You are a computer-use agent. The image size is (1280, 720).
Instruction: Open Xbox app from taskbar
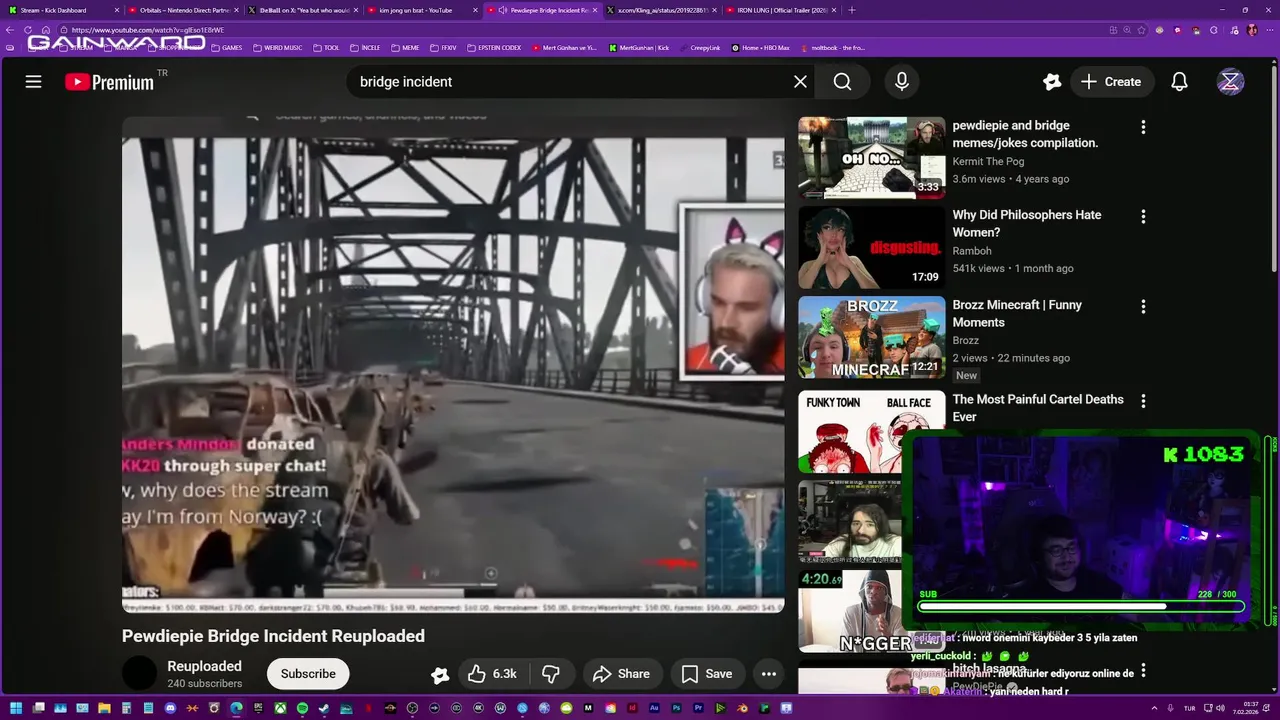pyautogui.click(x=281, y=708)
